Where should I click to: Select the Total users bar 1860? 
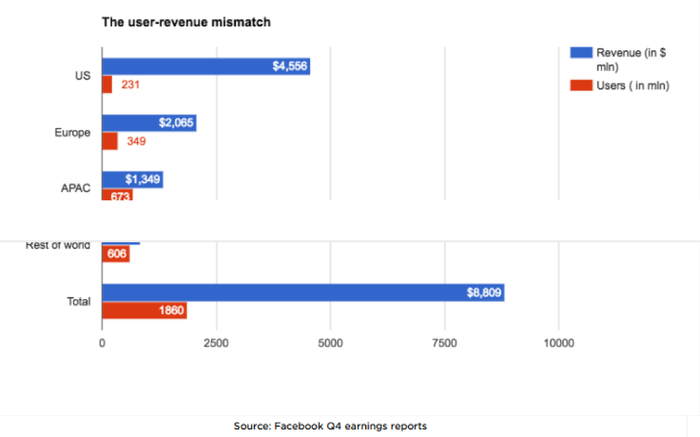(x=145, y=310)
